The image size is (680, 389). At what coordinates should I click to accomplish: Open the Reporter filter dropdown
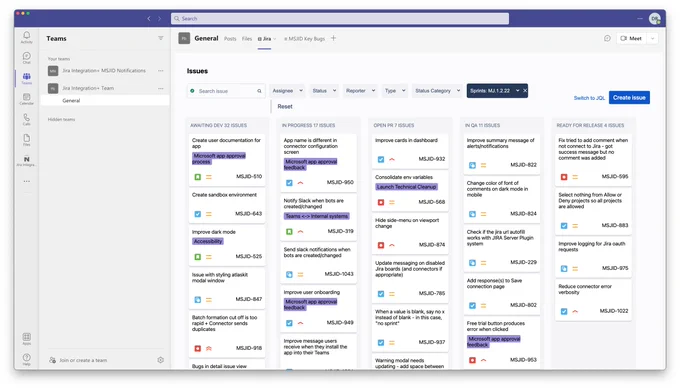pos(360,91)
